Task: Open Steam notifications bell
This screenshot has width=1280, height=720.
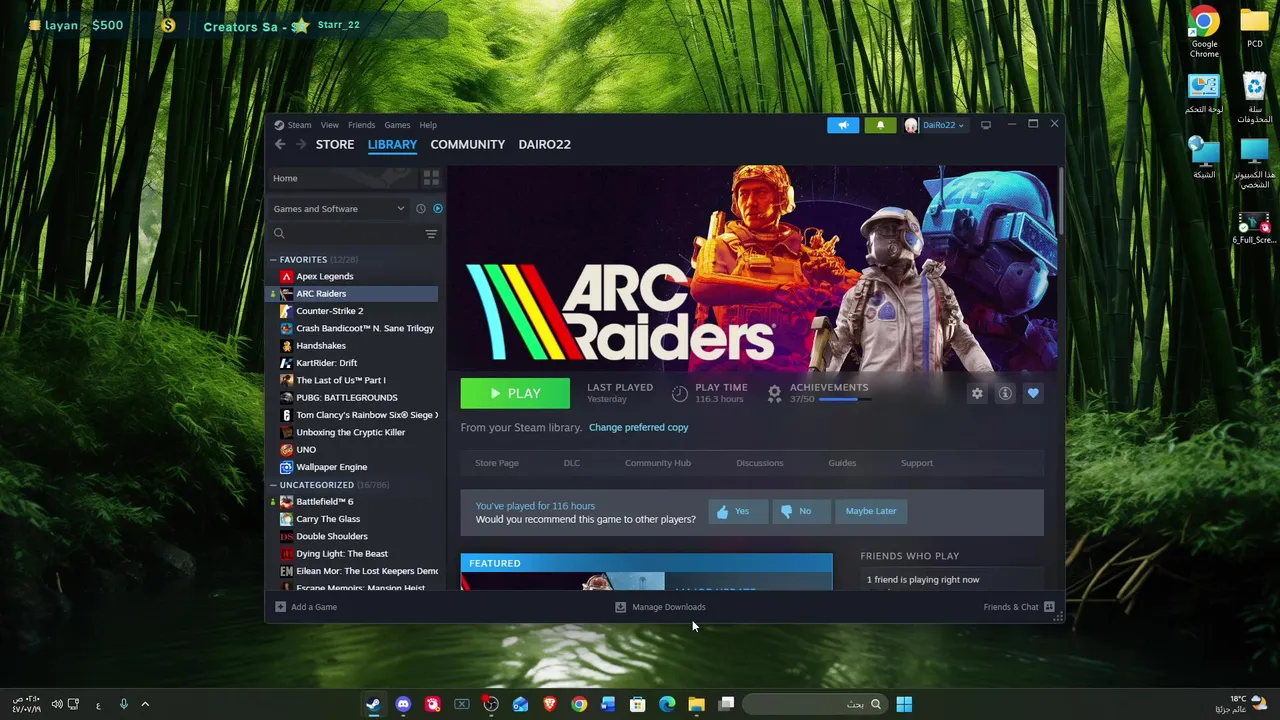Action: [x=880, y=125]
